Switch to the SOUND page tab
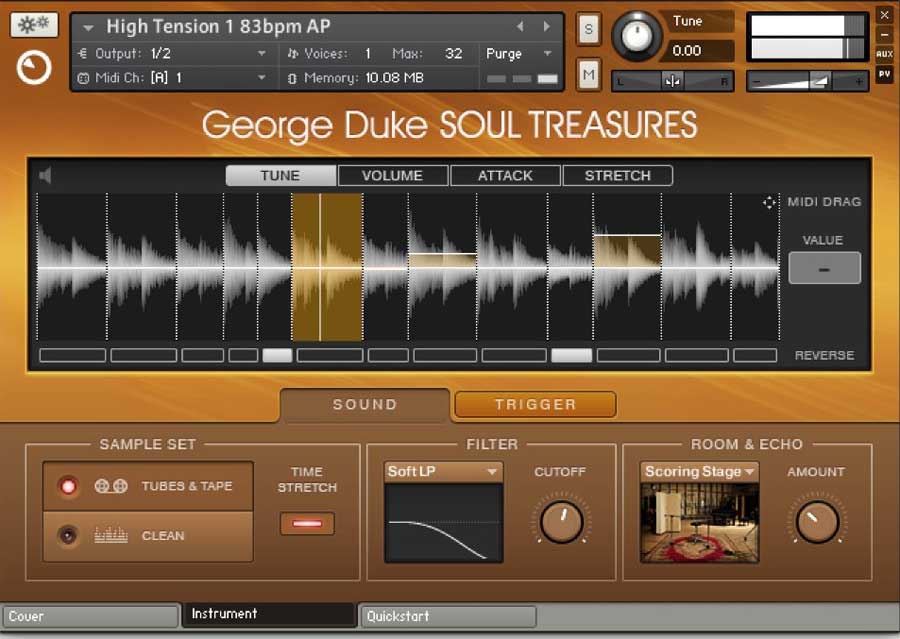 (x=365, y=405)
